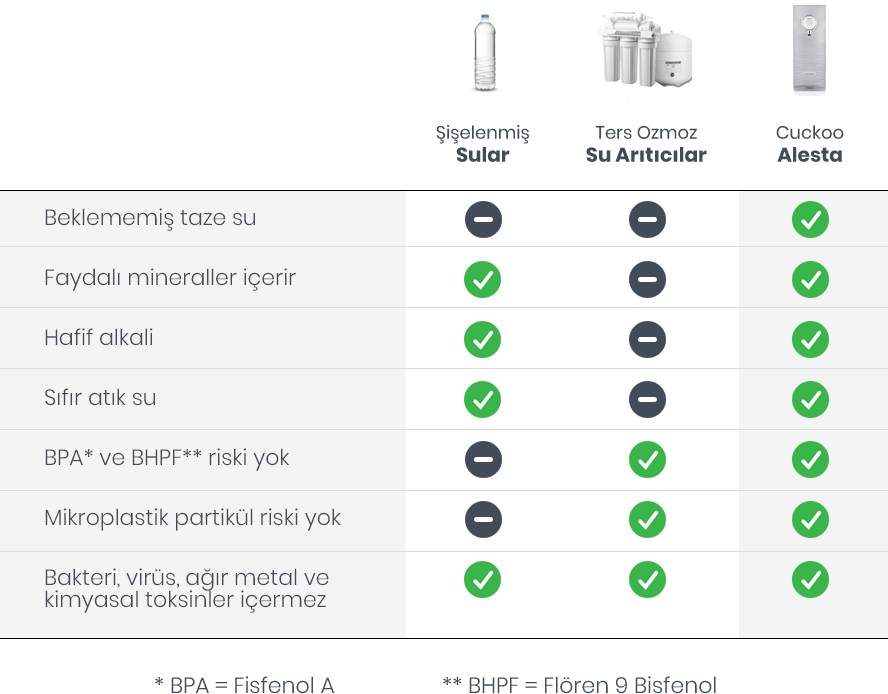
Task: Click the BHPF = Flören 9 Bisfenol footnote
Action: (x=579, y=684)
